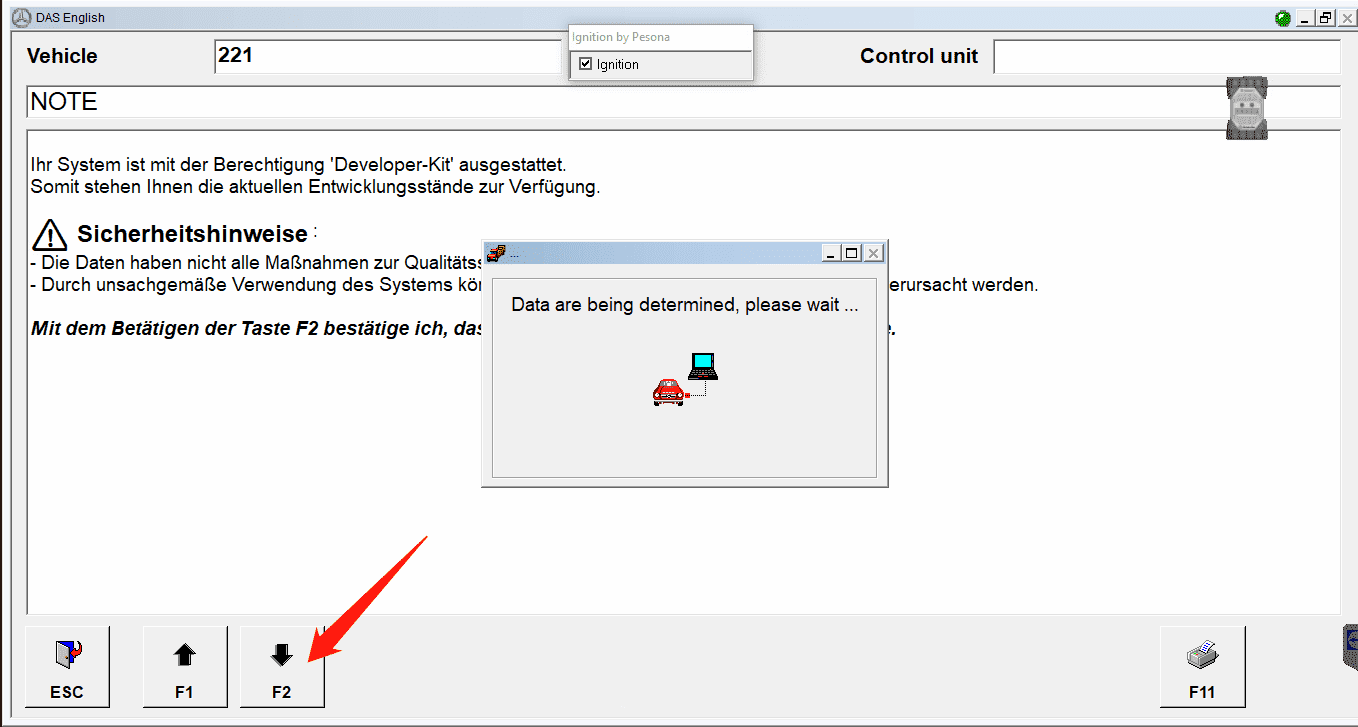
Task: Click the small icon in the wait dialog title bar
Action: pyautogui.click(x=496, y=253)
